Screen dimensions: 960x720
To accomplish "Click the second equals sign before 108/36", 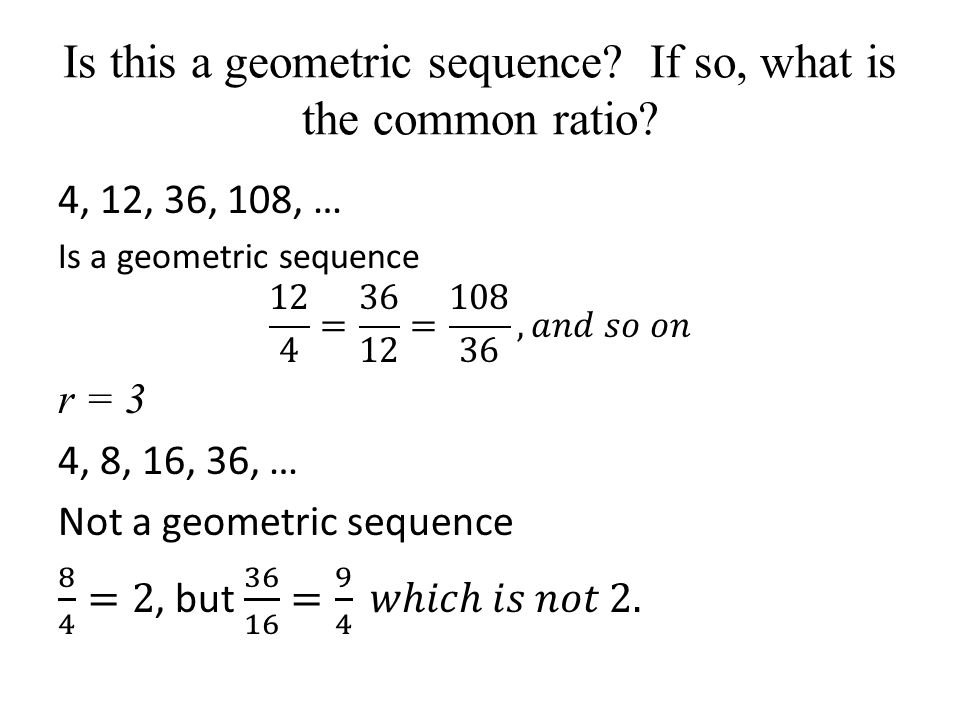I will tap(424, 326).
